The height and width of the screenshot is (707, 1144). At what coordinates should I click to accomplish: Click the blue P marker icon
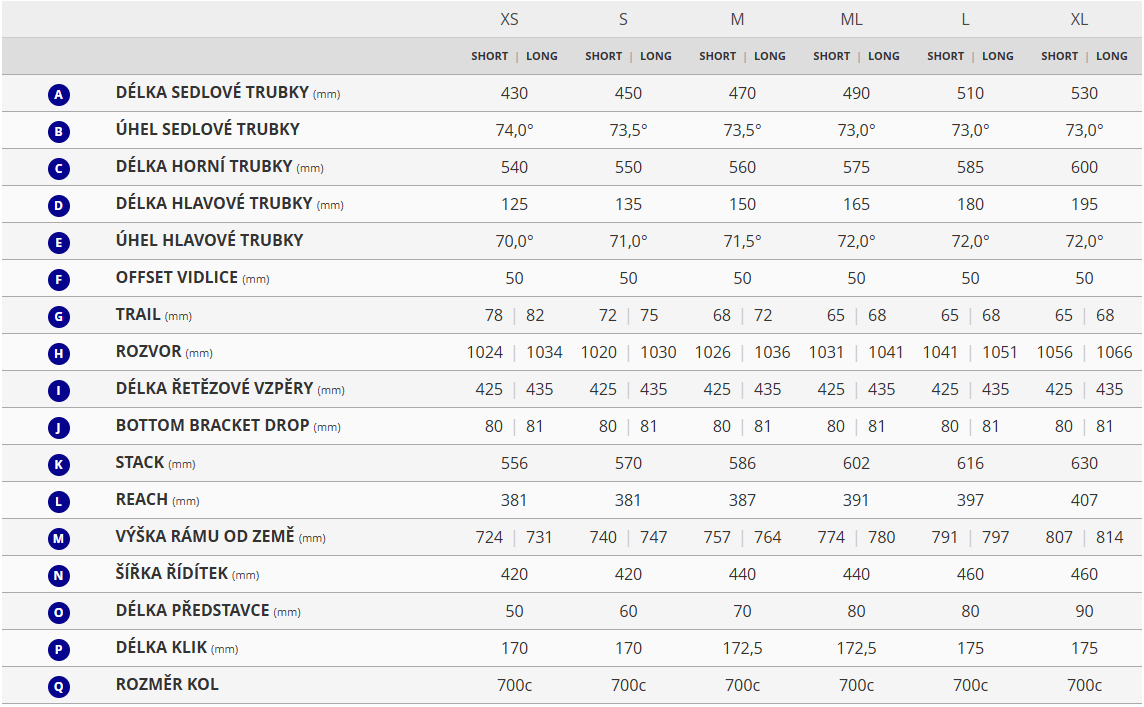click(58, 649)
